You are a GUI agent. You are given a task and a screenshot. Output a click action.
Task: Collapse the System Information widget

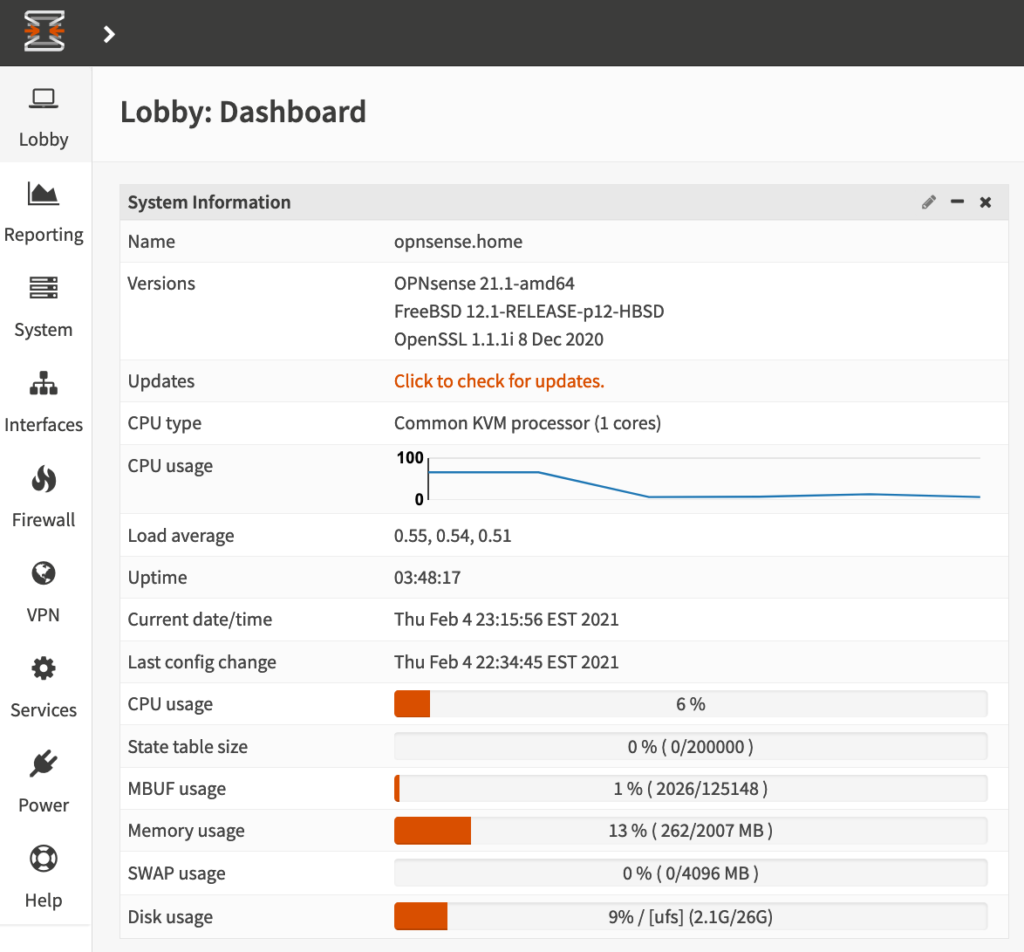pyautogui.click(x=957, y=202)
